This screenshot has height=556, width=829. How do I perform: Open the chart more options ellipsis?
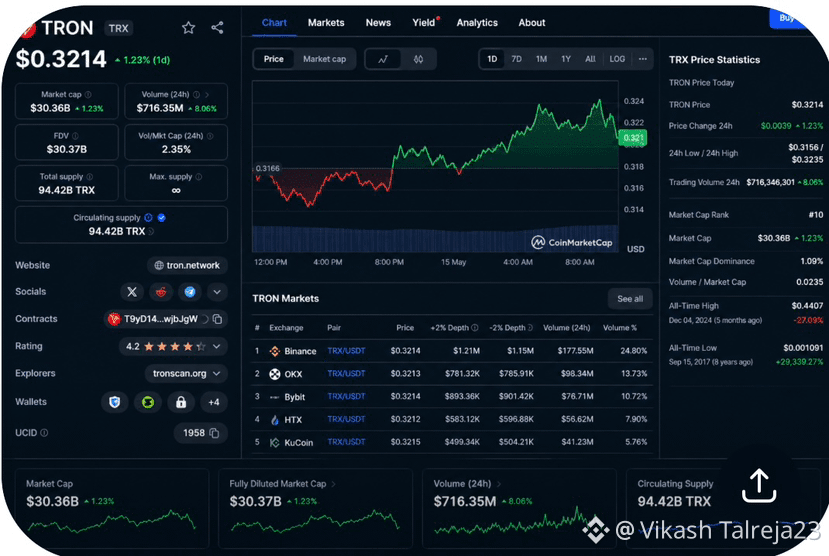(642, 59)
